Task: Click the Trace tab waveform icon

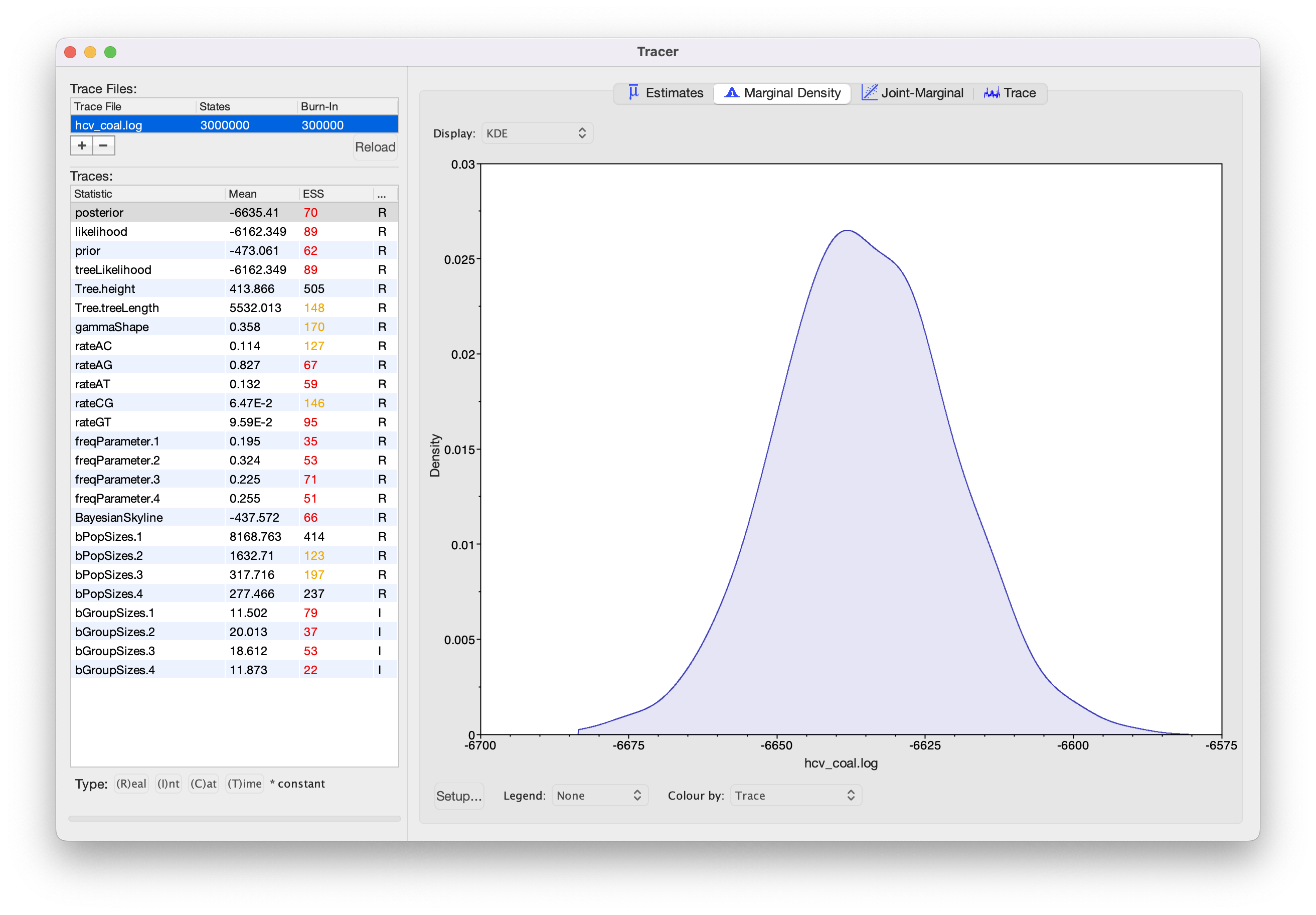Action: click(x=991, y=93)
